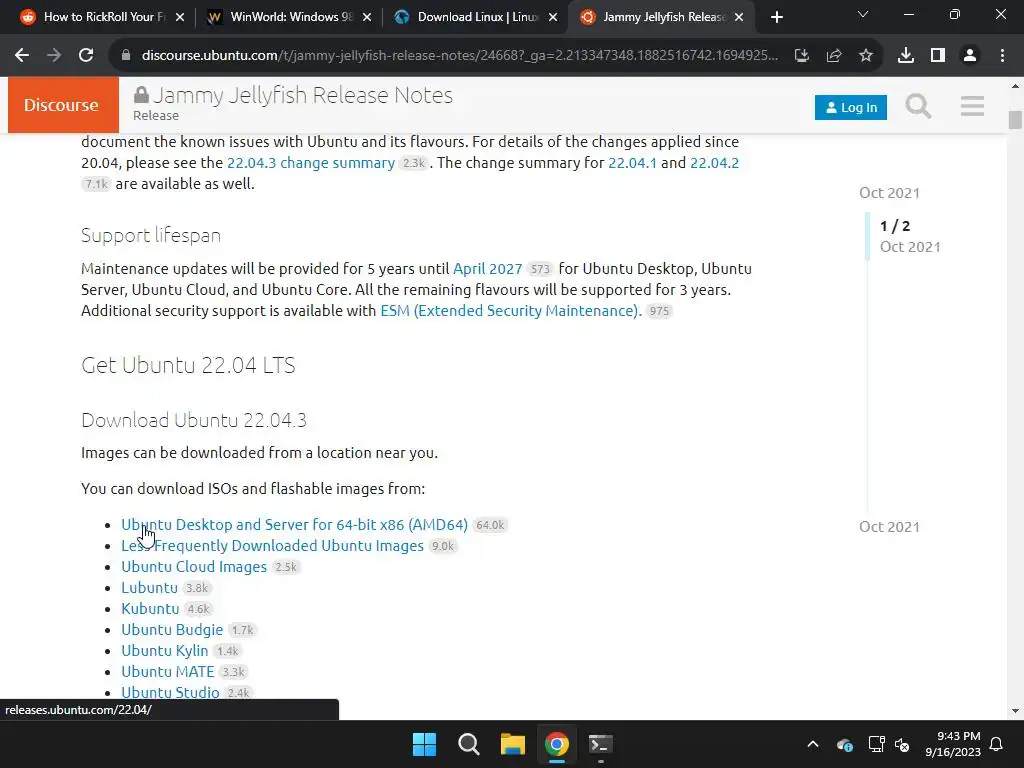Open the Ubuntu Cloud Images link
The image size is (1024, 768).
(x=194, y=567)
